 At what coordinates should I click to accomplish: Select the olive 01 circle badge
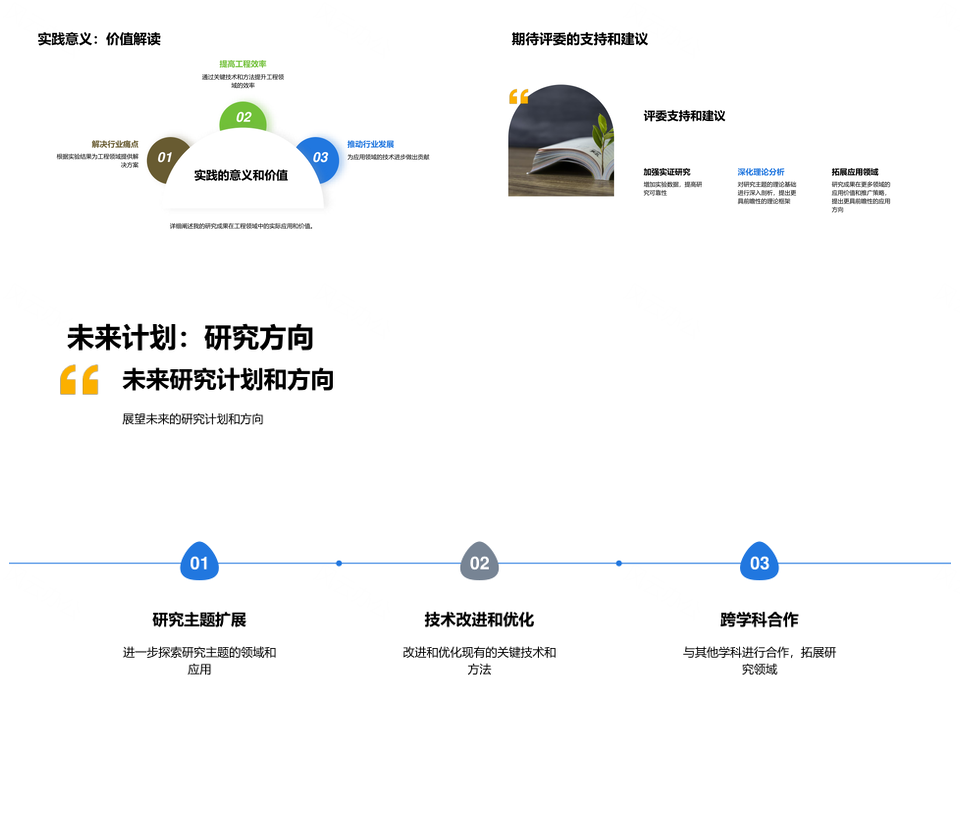point(165,157)
